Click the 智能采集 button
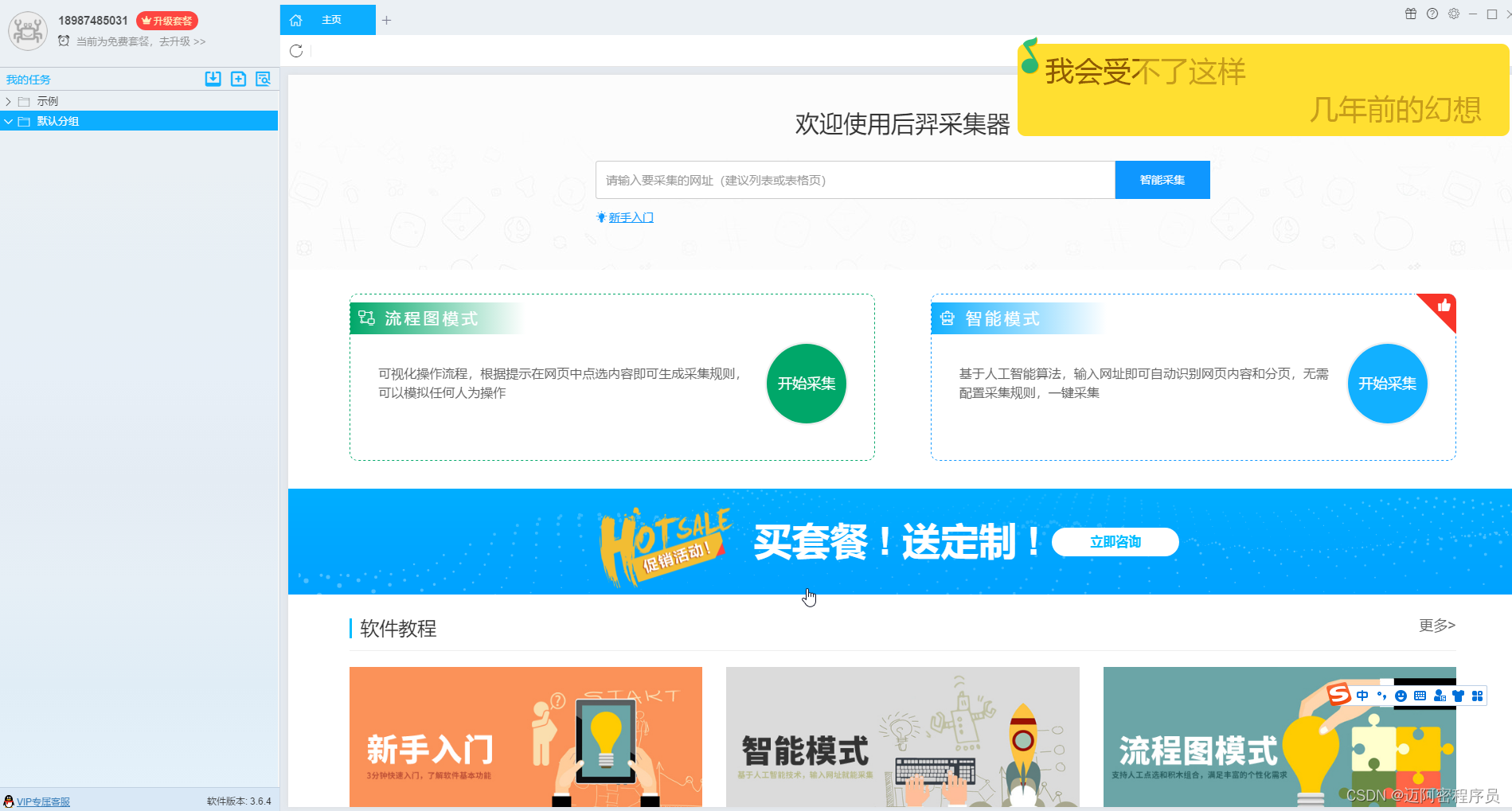 pyautogui.click(x=1162, y=180)
